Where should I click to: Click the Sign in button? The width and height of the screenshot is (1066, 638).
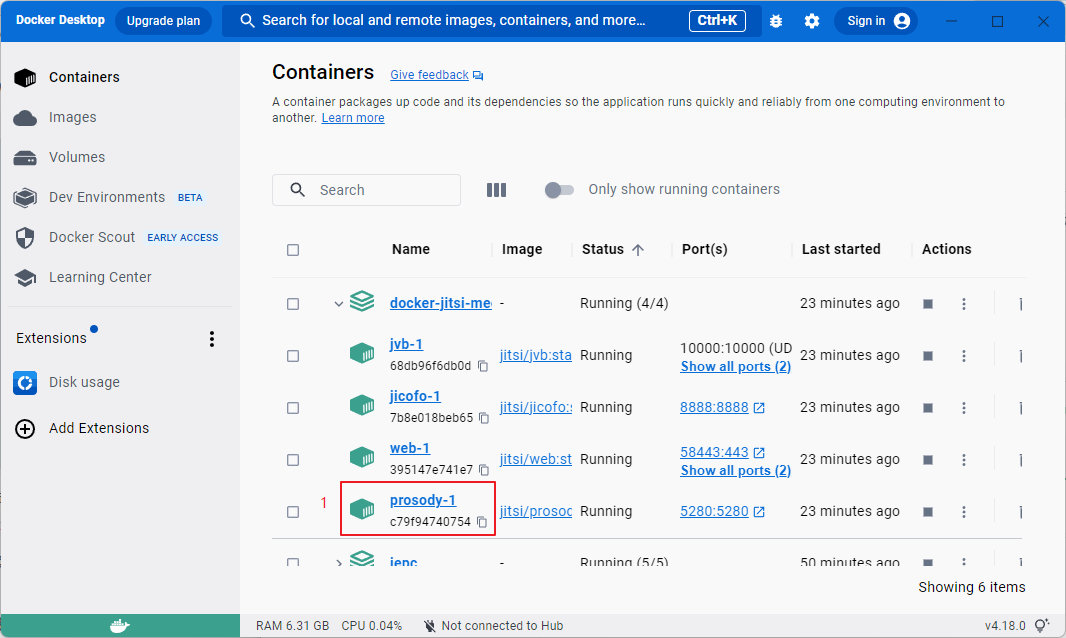pyautogui.click(x=876, y=21)
